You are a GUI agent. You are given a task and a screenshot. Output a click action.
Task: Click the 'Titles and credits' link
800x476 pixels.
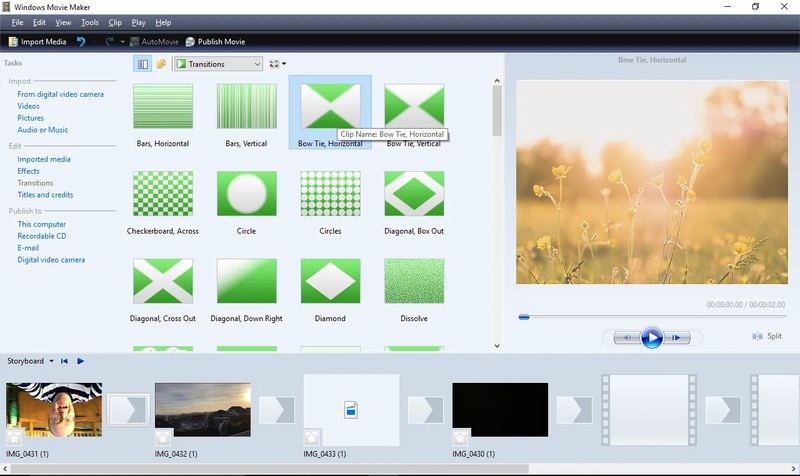[x=45, y=195]
